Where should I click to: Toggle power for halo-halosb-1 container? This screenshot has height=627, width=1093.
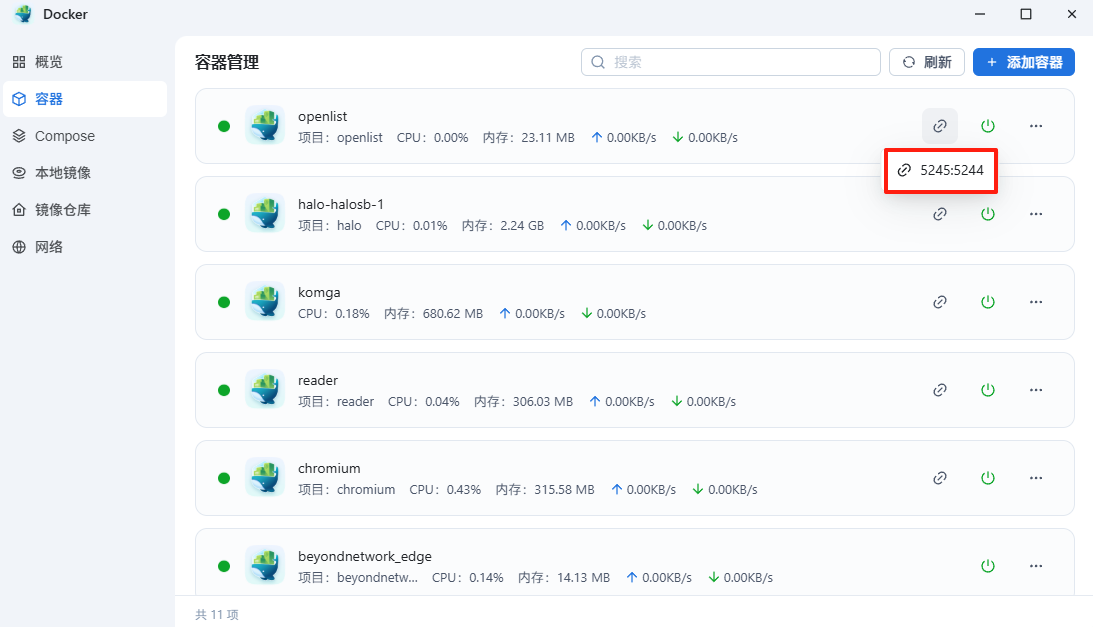click(x=988, y=214)
